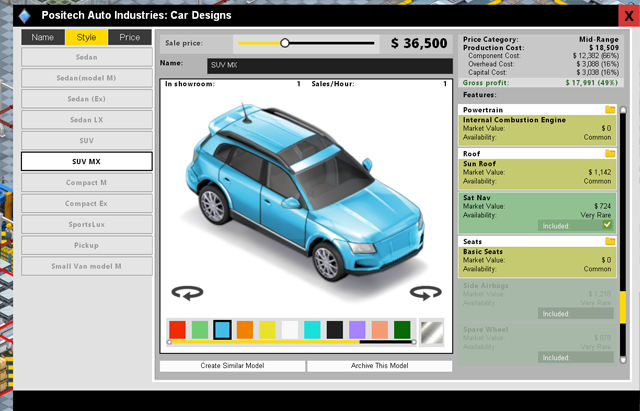Select the Sedan LX design
This screenshot has height=411, width=640.
87,120
